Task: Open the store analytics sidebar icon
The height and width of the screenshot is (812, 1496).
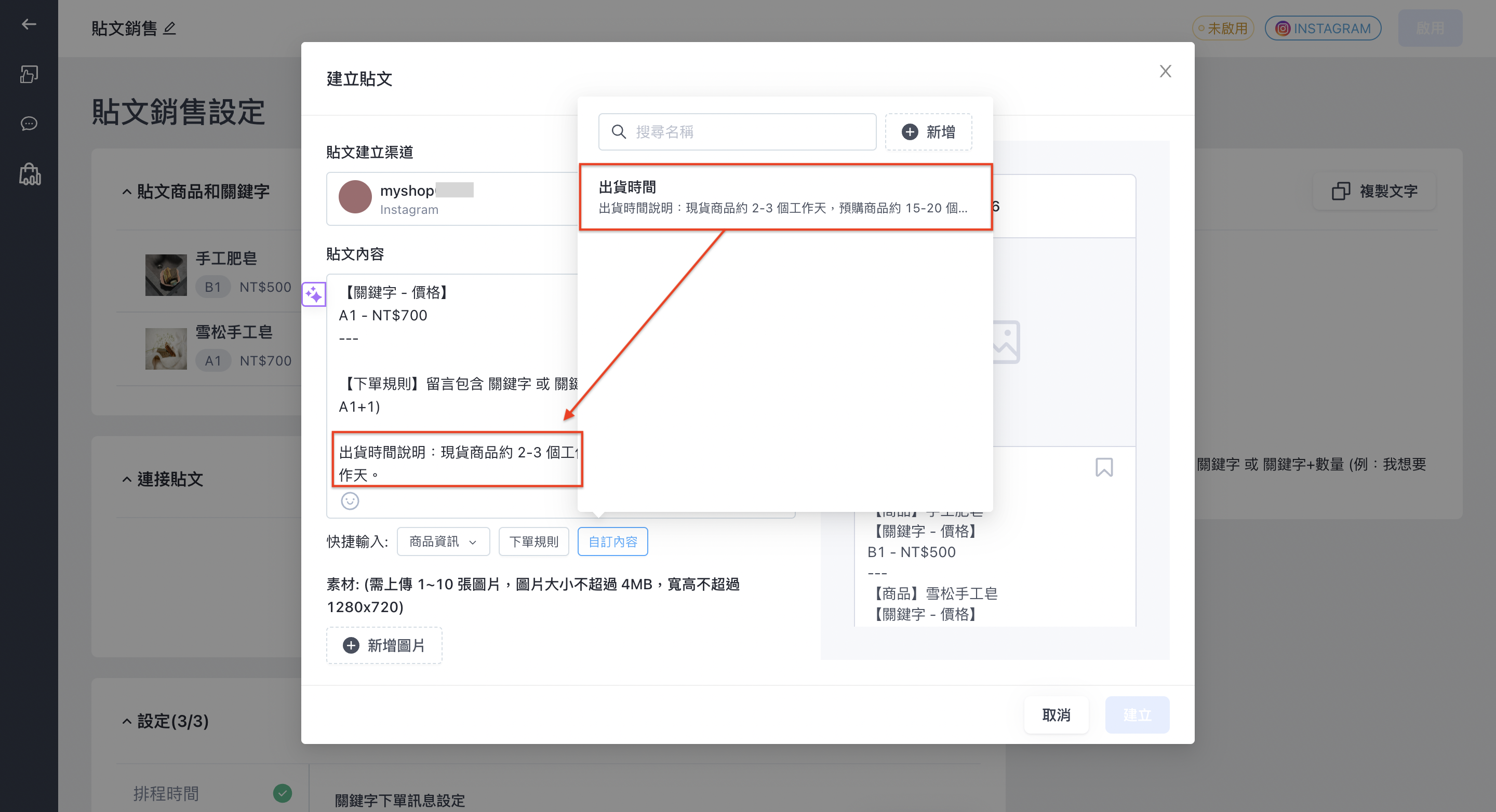Action: [29, 174]
